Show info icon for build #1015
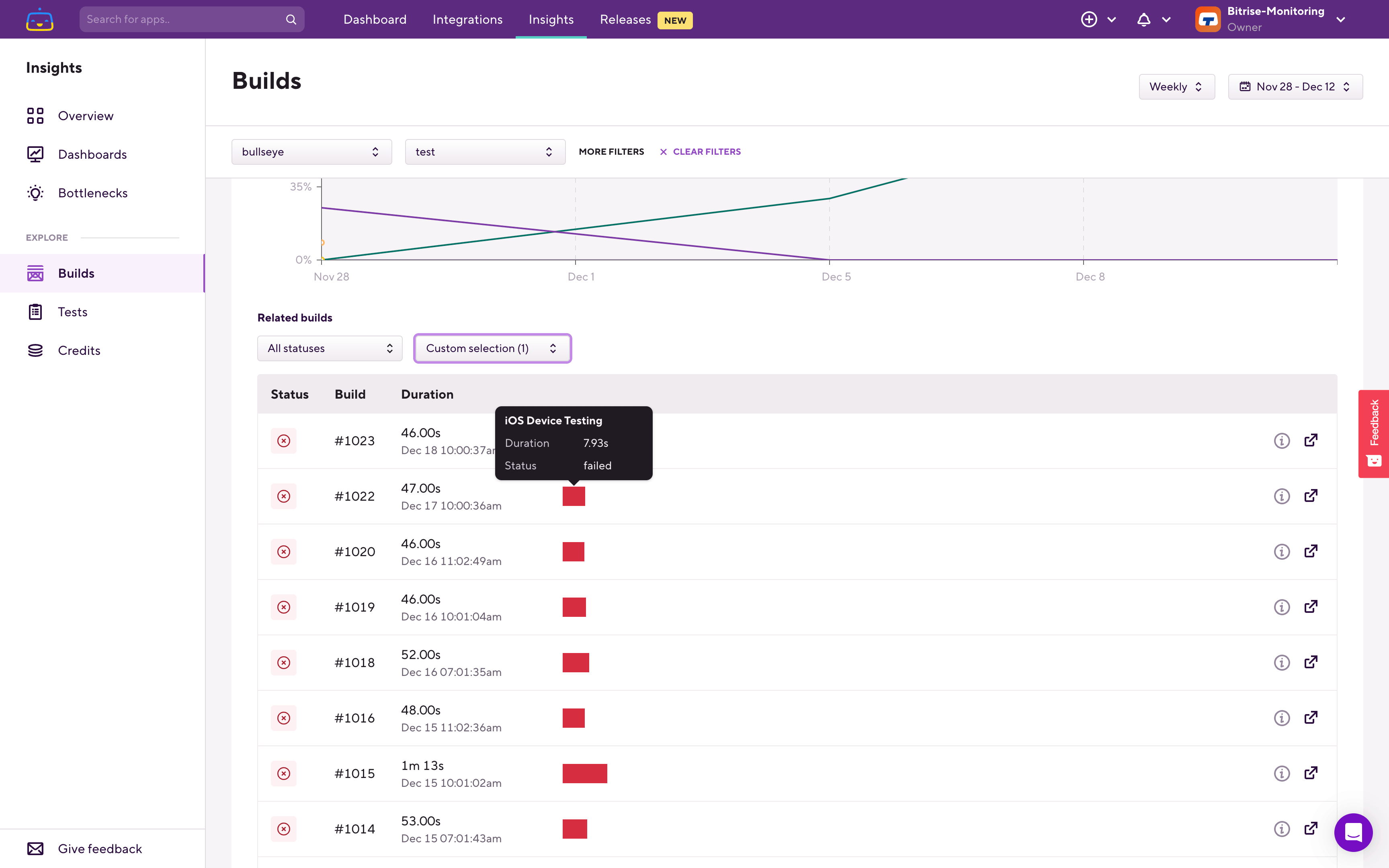Screen dimensions: 1389x868 pos(1282,773)
